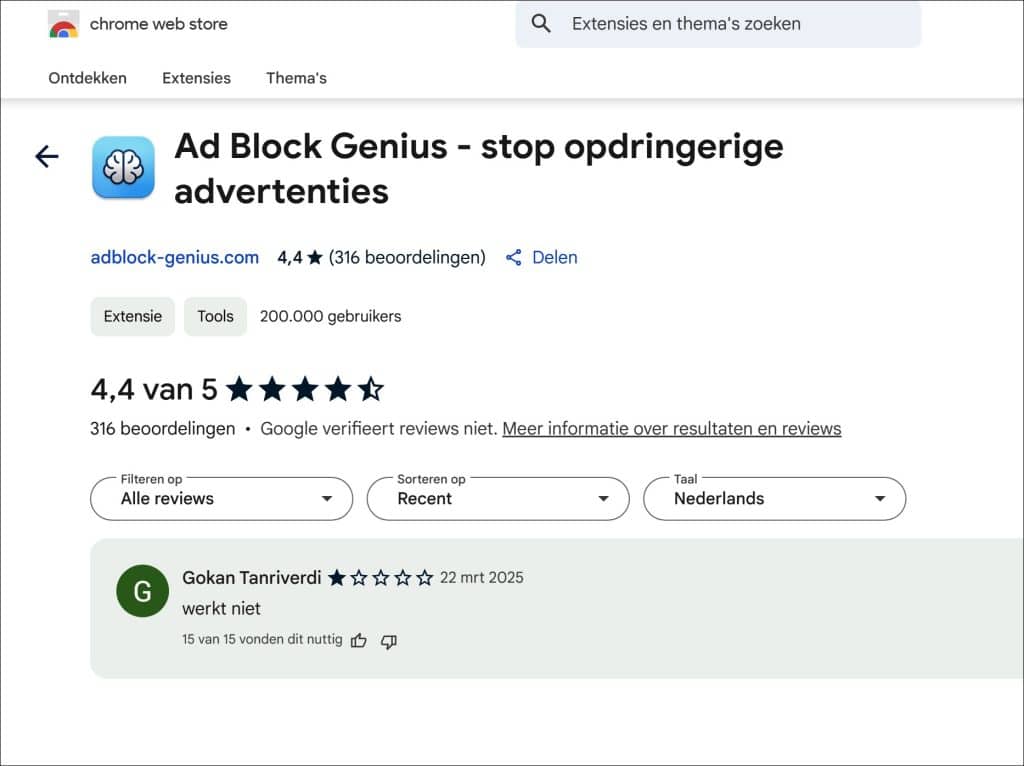Click the chrome web store title text
Screen dimensions: 1024x766
[x=159, y=24]
